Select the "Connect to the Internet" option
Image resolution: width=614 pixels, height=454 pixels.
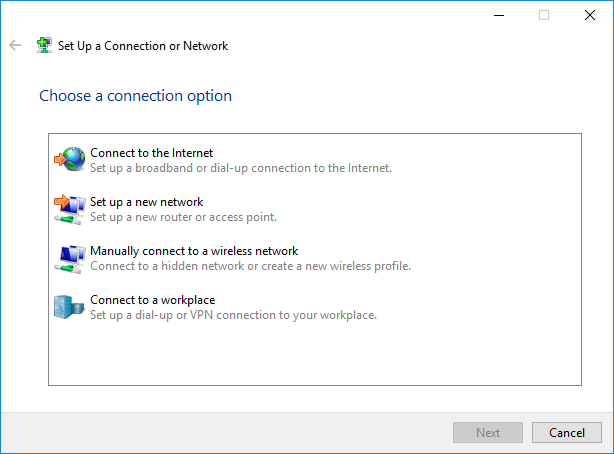pos(151,153)
